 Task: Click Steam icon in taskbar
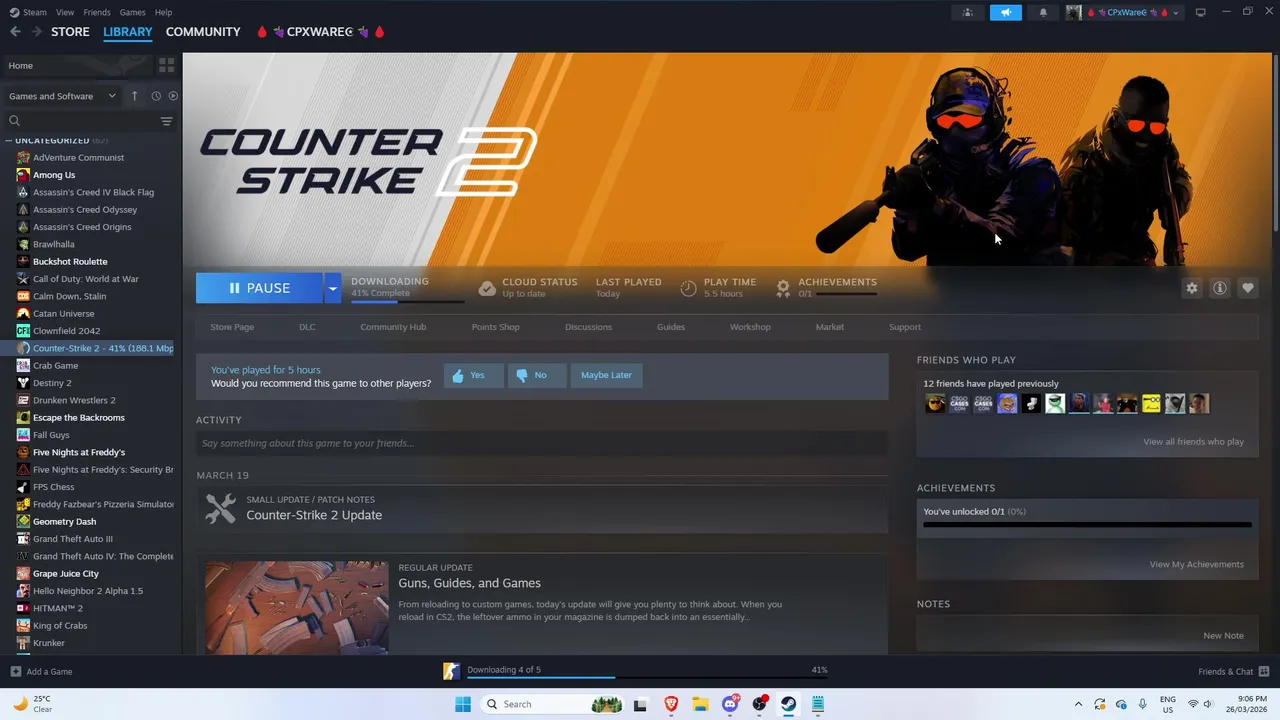pyautogui.click(x=789, y=704)
